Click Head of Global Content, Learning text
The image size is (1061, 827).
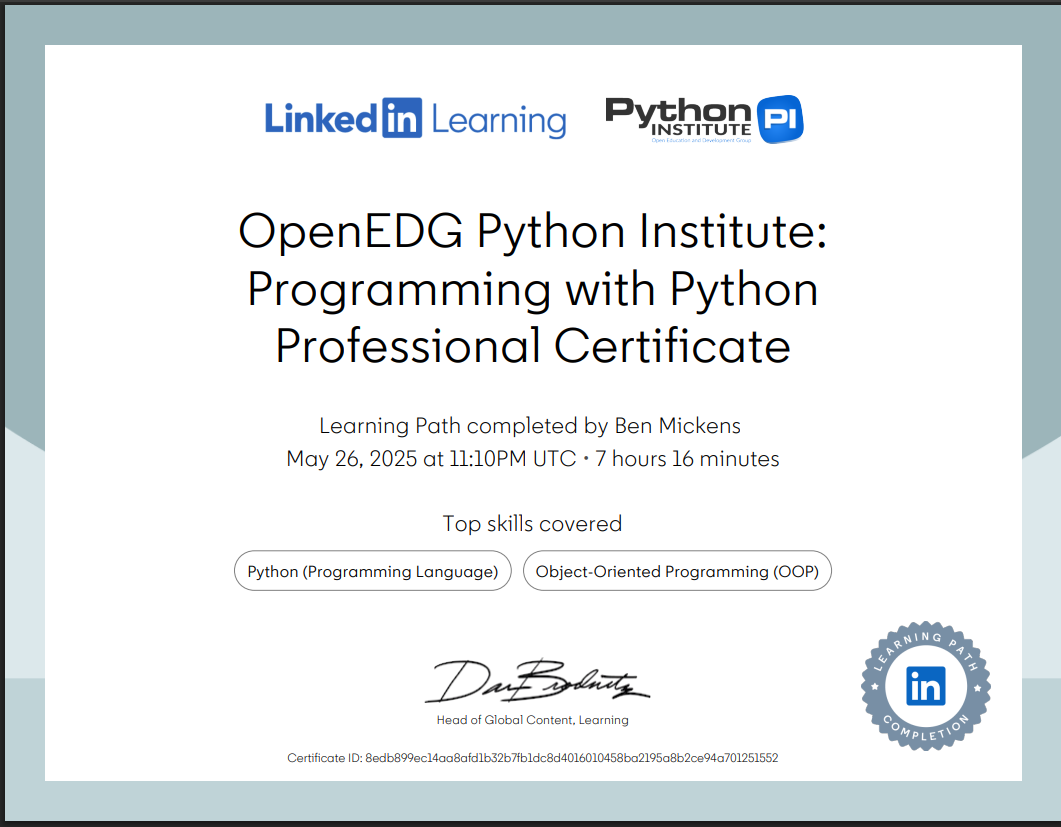pyautogui.click(x=533, y=720)
